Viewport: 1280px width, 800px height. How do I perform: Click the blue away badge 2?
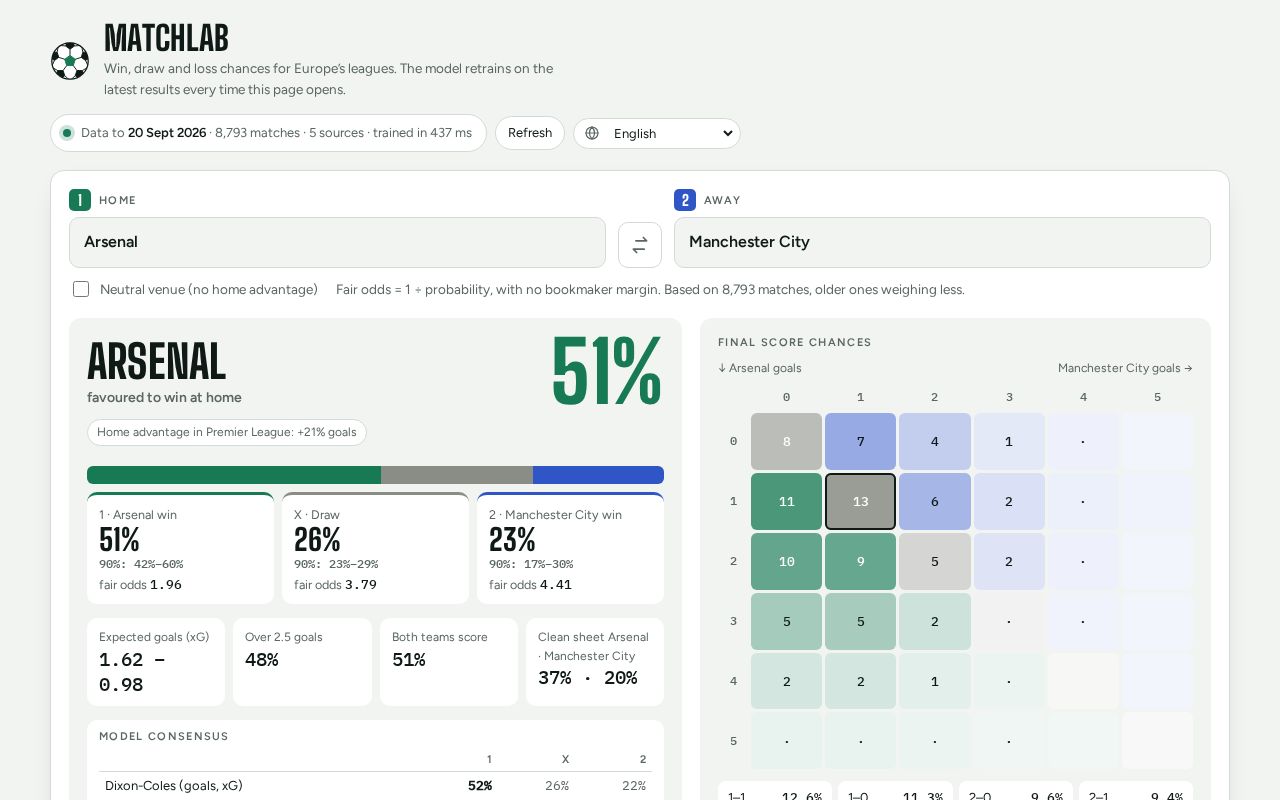[x=685, y=200]
